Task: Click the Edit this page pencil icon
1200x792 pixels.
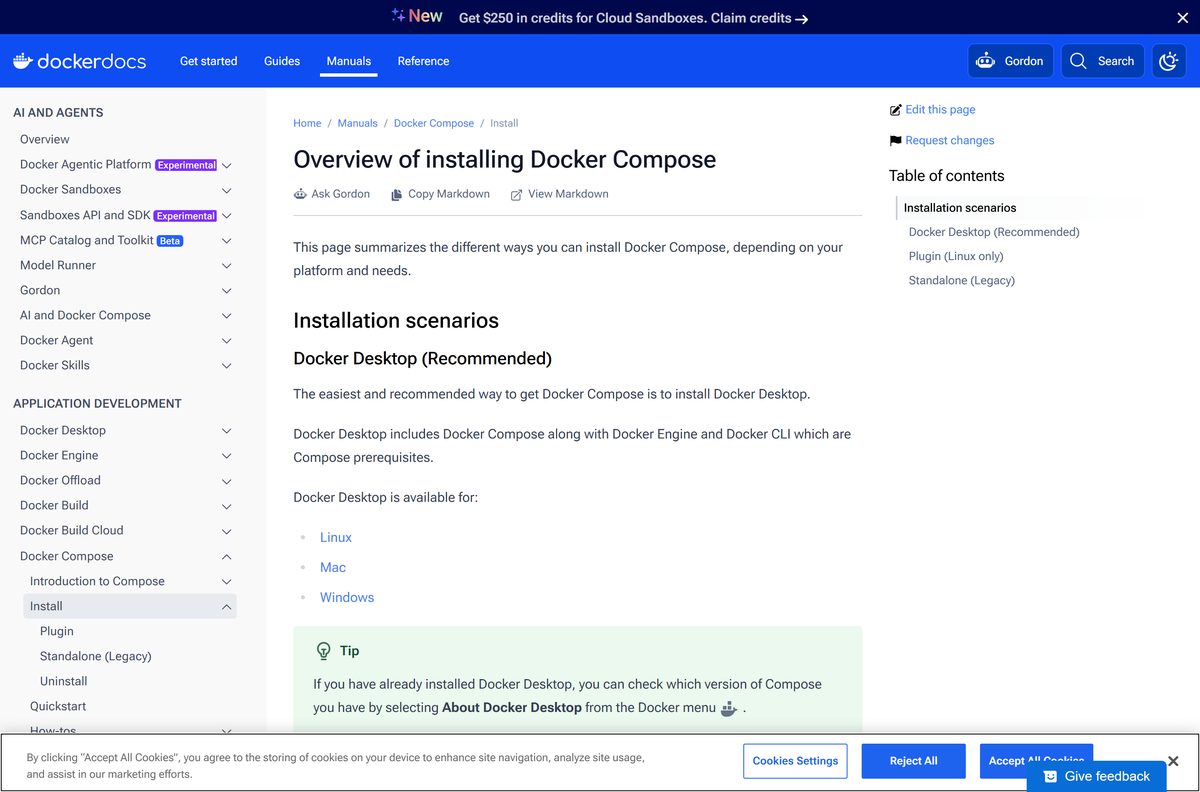Action: click(895, 110)
